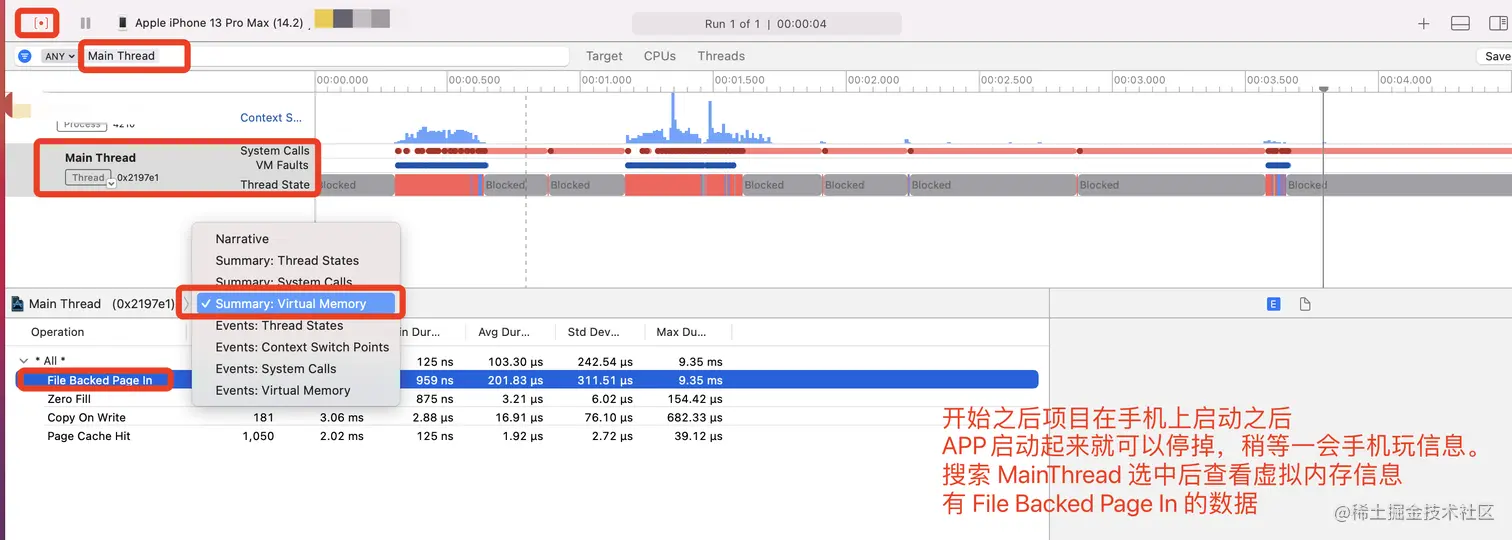Toggle the bottom detail pane layout icon

click(x=1460, y=23)
